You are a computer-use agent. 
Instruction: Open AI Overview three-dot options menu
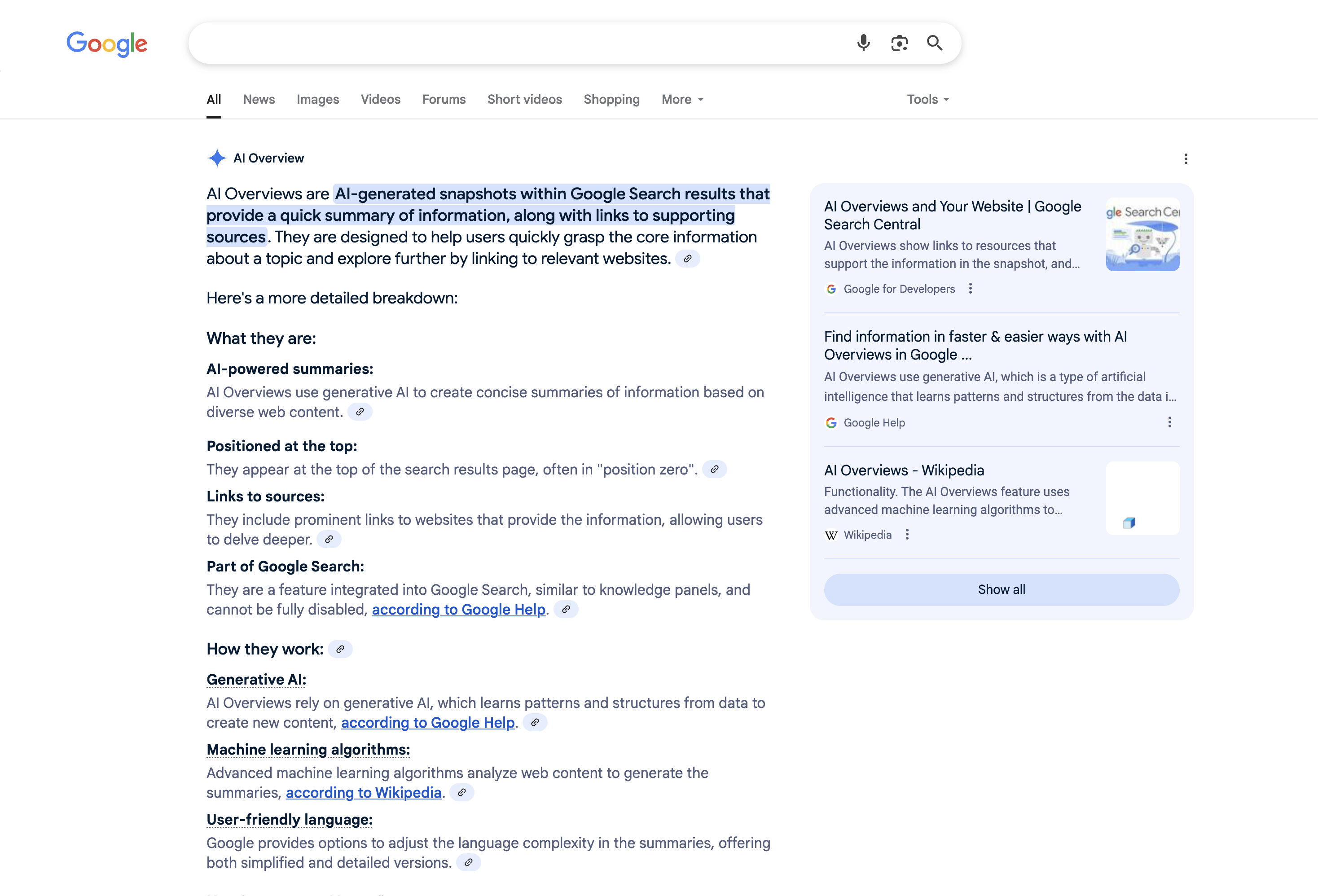1185,159
